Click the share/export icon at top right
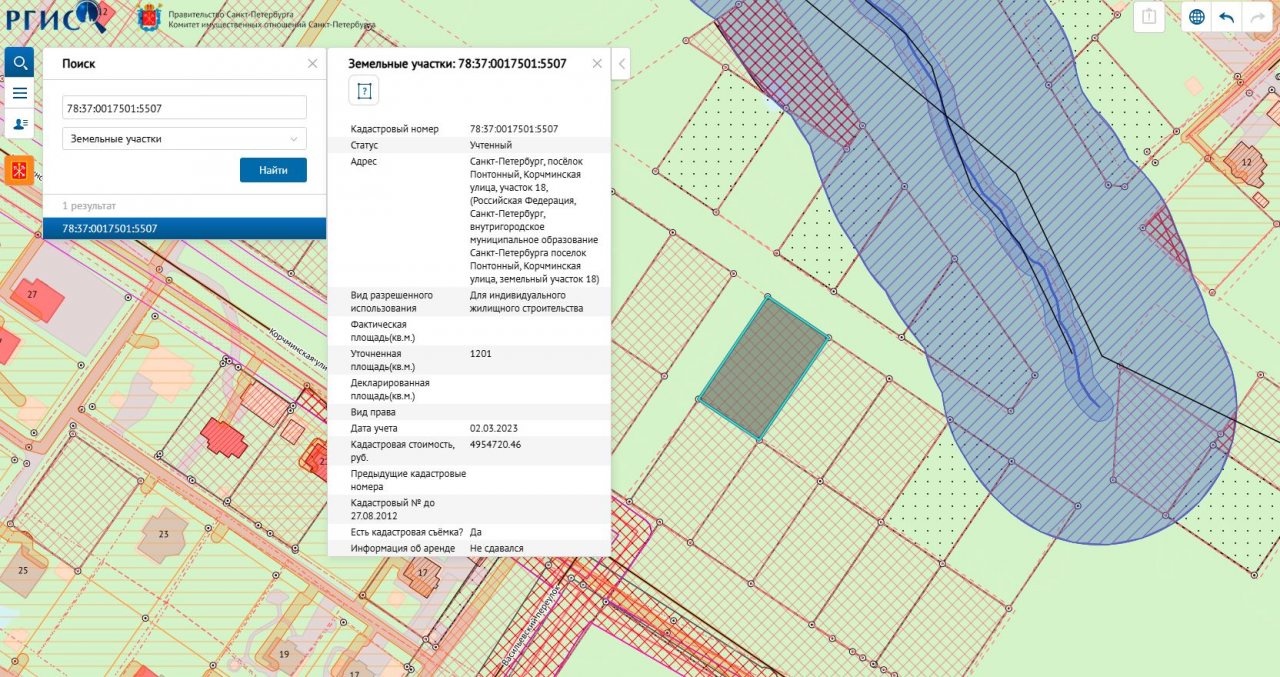 pos(1149,17)
